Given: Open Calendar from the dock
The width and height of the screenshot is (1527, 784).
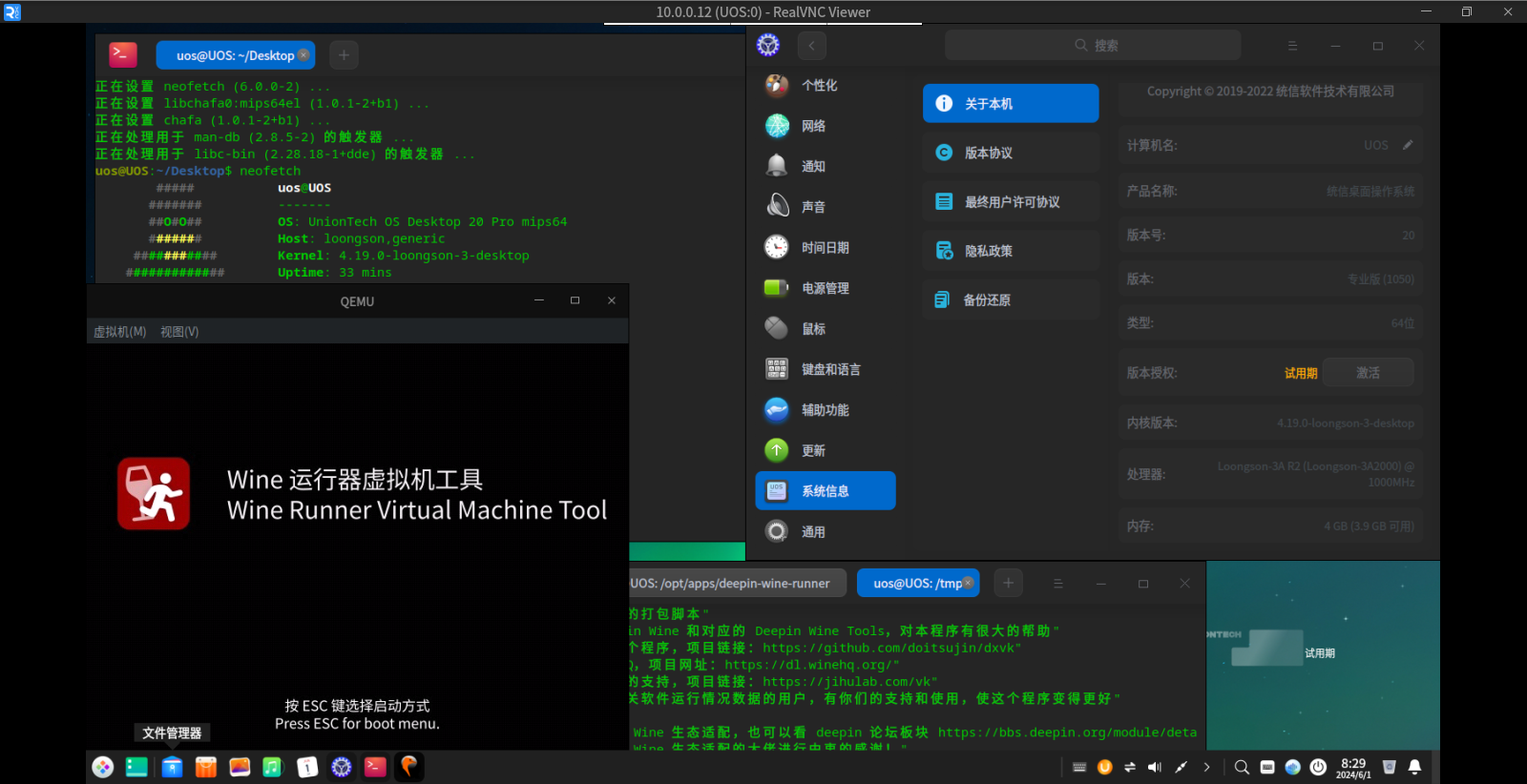Looking at the screenshot, I should (x=307, y=767).
